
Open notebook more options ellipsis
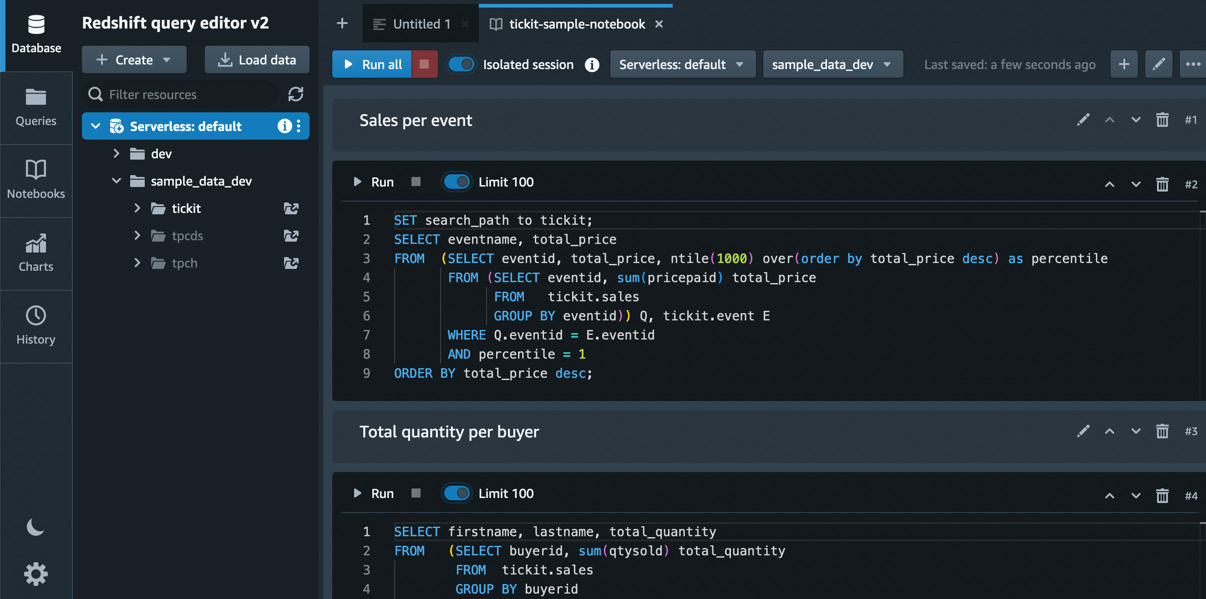tap(1193, 64)
